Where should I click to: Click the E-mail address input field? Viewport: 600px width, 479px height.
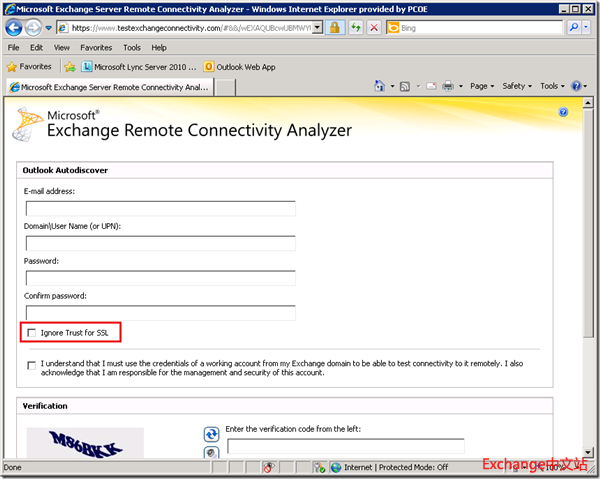[x=160, y=208]
